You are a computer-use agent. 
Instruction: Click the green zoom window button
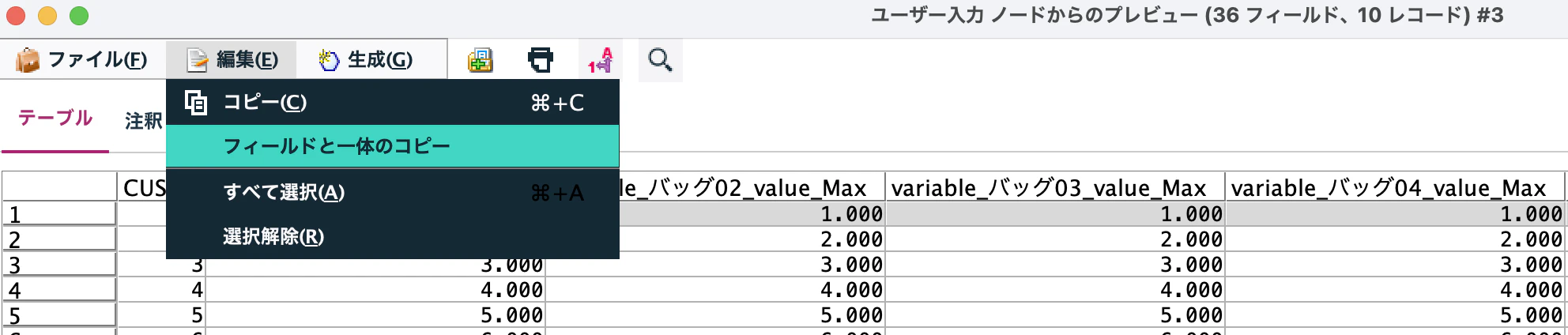(79, 15)
